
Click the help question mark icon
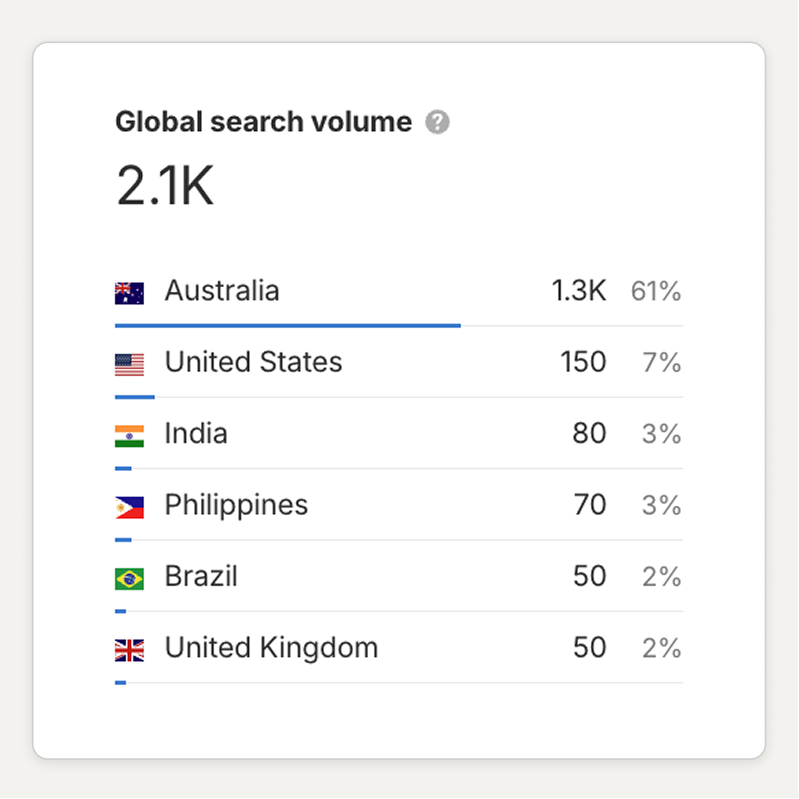[x=437, y=123]
